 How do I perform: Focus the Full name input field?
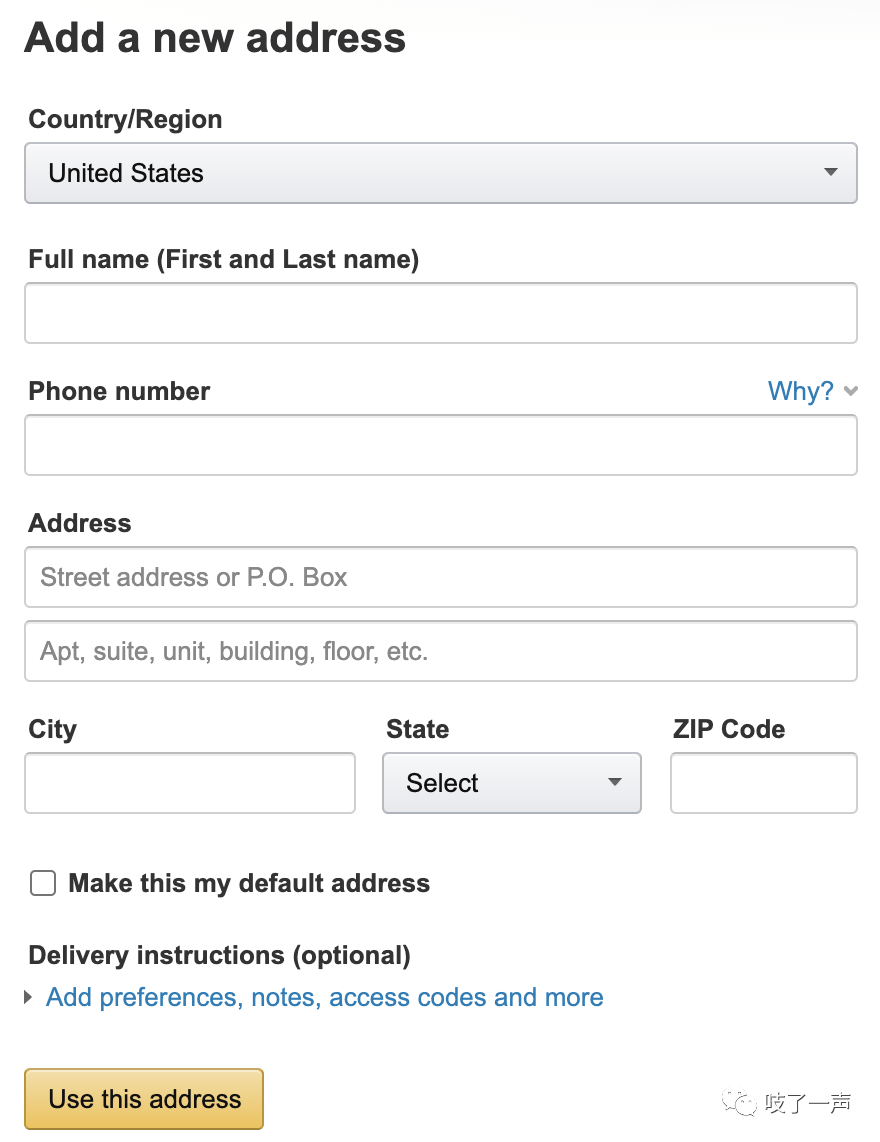tap(441, 313)
